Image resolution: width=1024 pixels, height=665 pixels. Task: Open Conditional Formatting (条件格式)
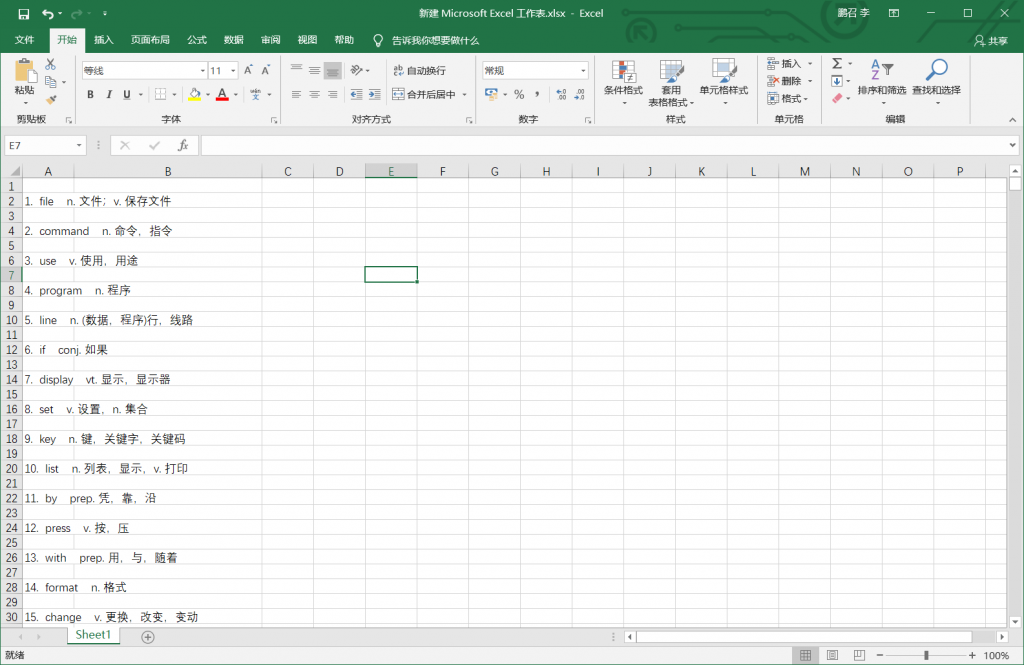(x=623, y=78)
